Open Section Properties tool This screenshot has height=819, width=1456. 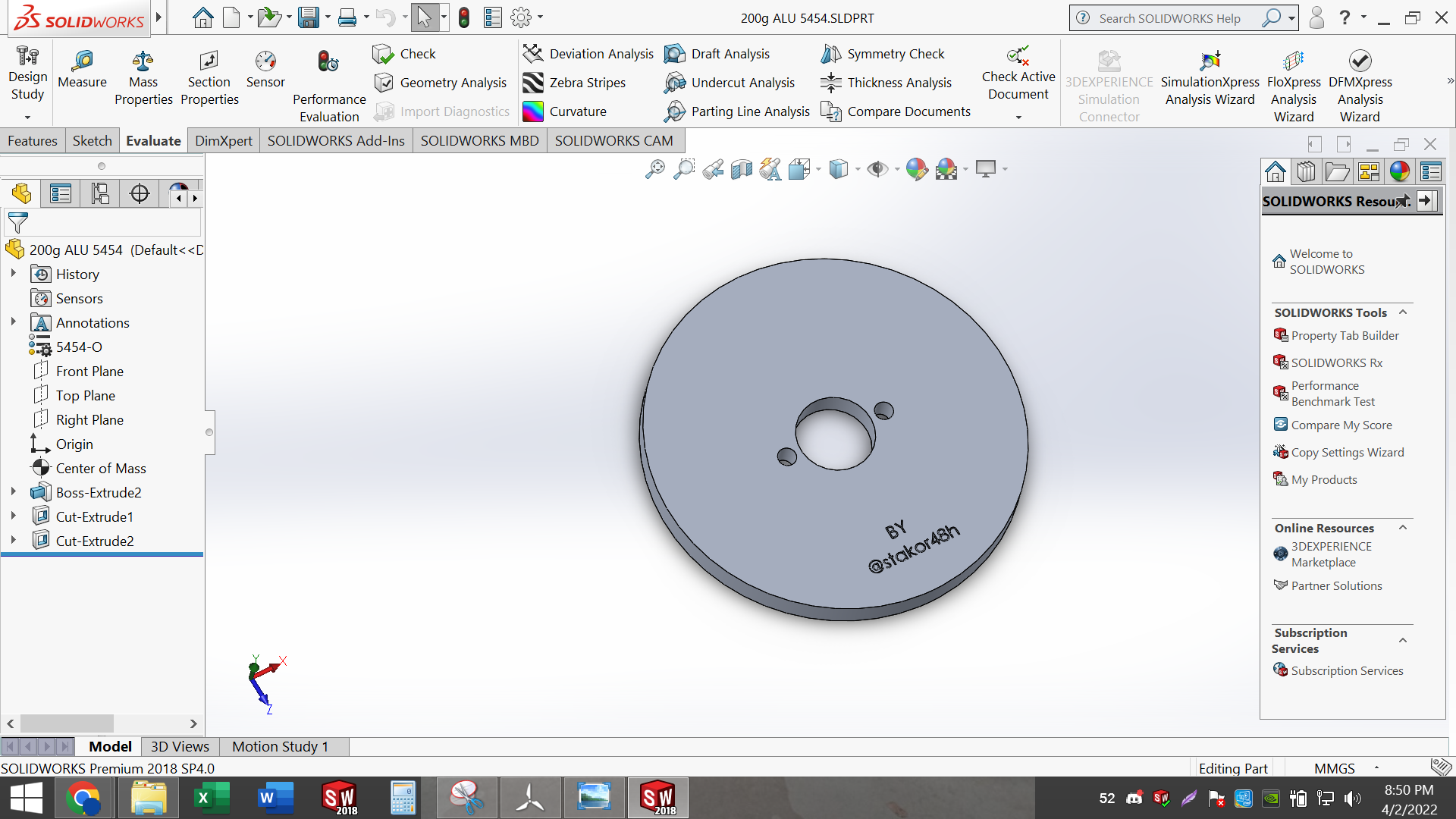pyautogui.click(x=209, y=78)
